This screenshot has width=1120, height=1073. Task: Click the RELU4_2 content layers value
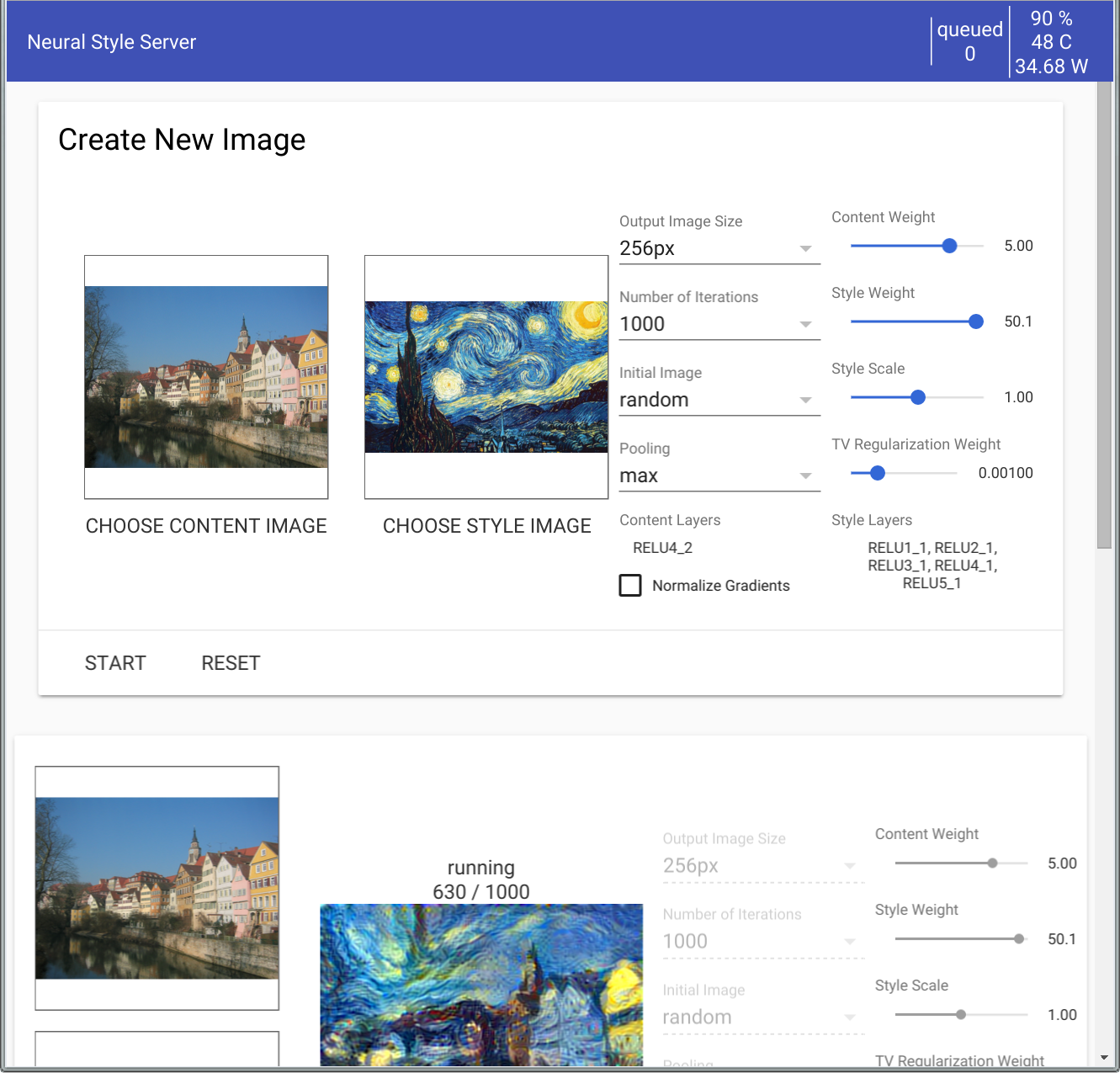[663, 548]
